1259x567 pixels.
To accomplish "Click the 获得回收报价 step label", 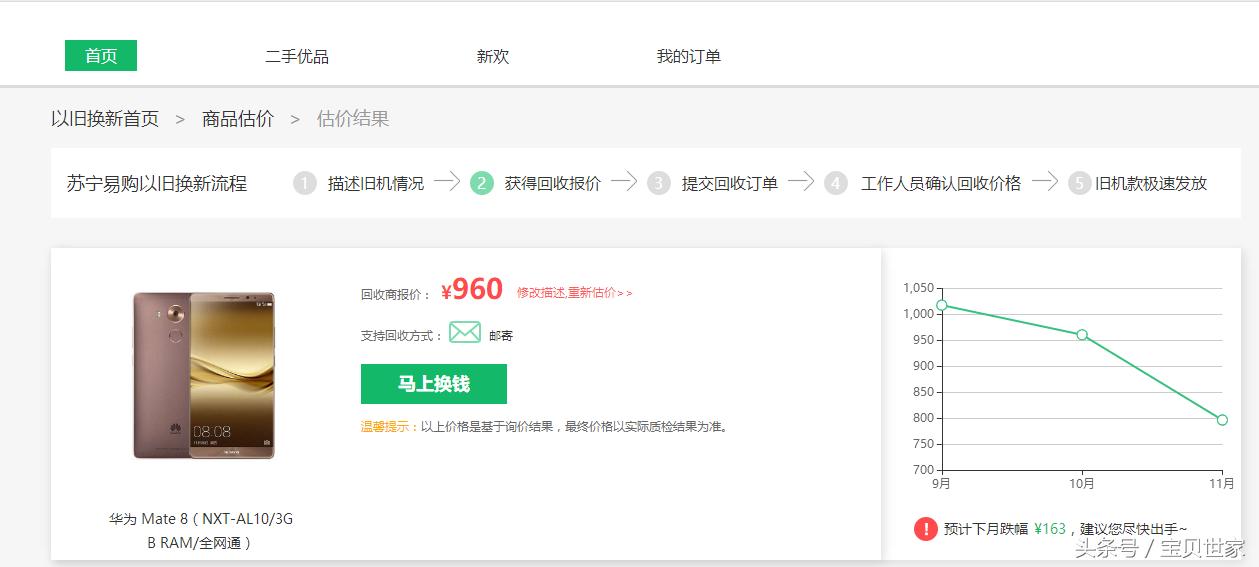I will (553, 184).
